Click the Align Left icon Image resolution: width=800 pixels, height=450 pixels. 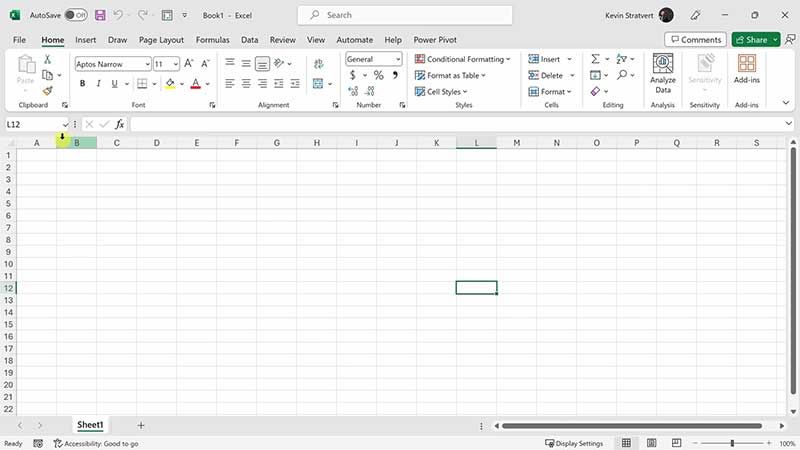(230, 83)
